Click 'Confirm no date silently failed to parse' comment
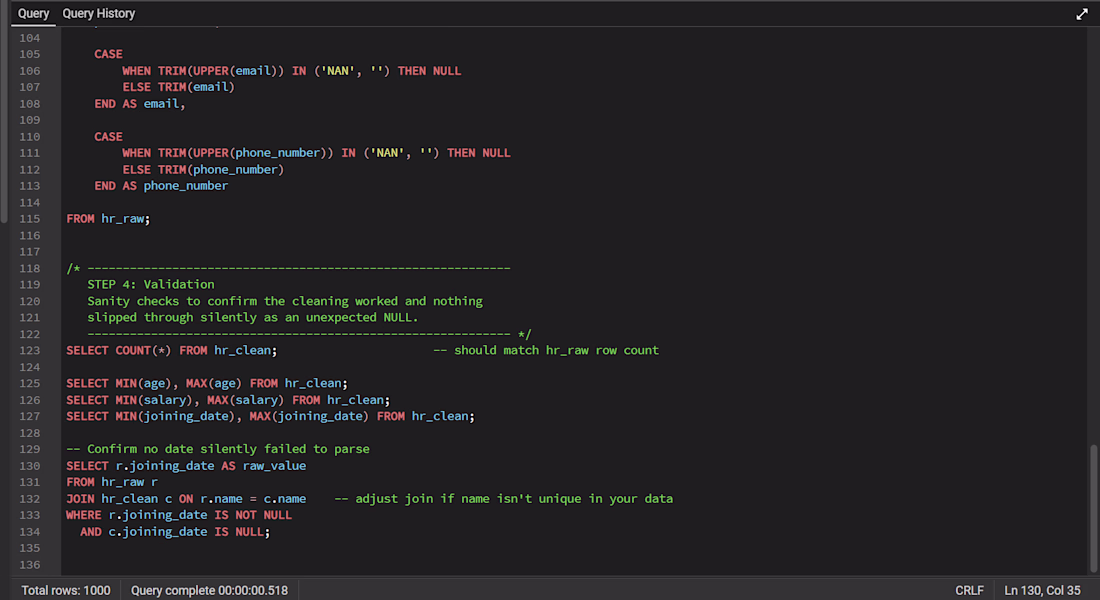This screenshot has width=1100, height=600. pos(217,449)
